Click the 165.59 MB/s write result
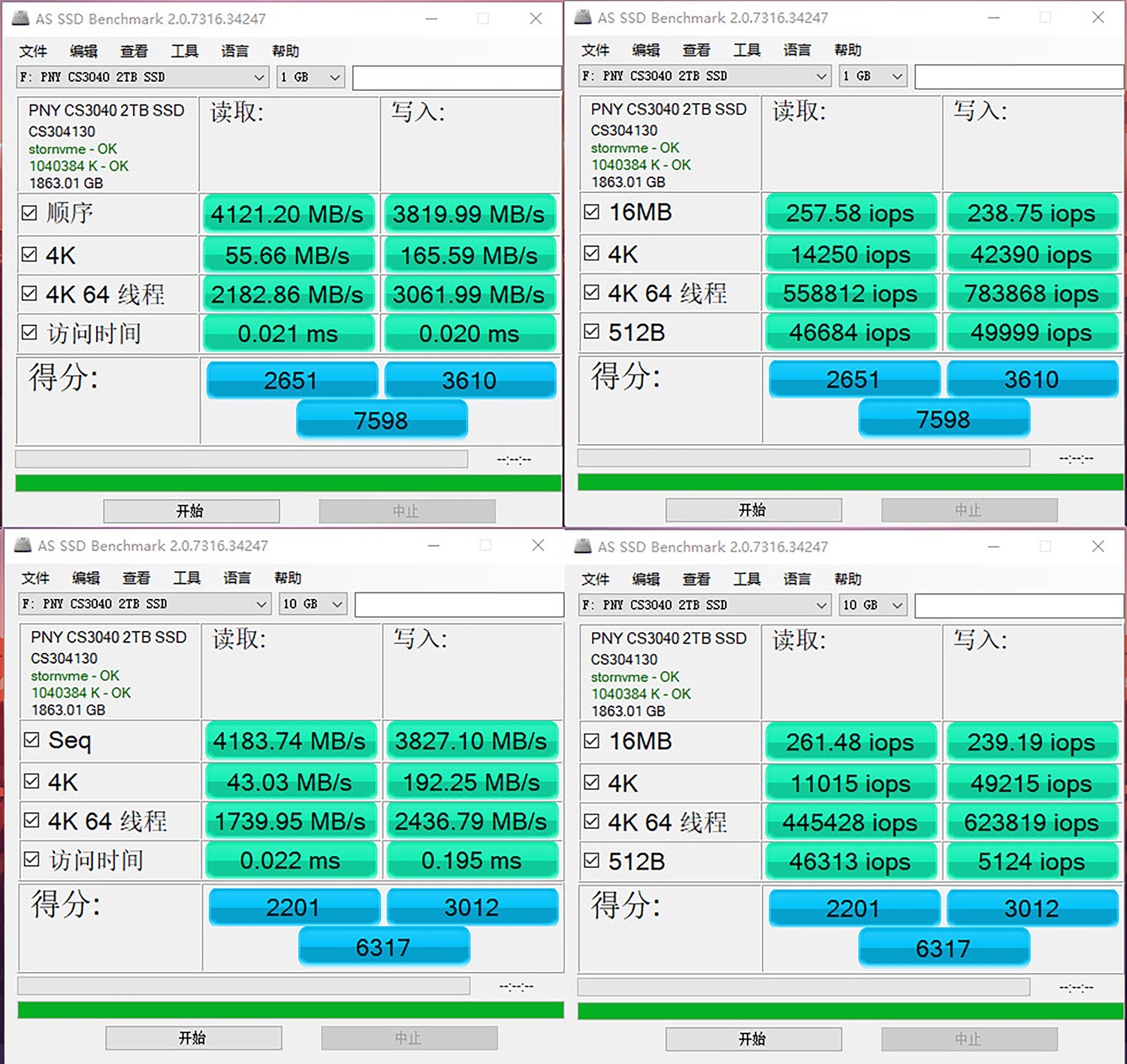1127x1064 pixels. (470, 255)
